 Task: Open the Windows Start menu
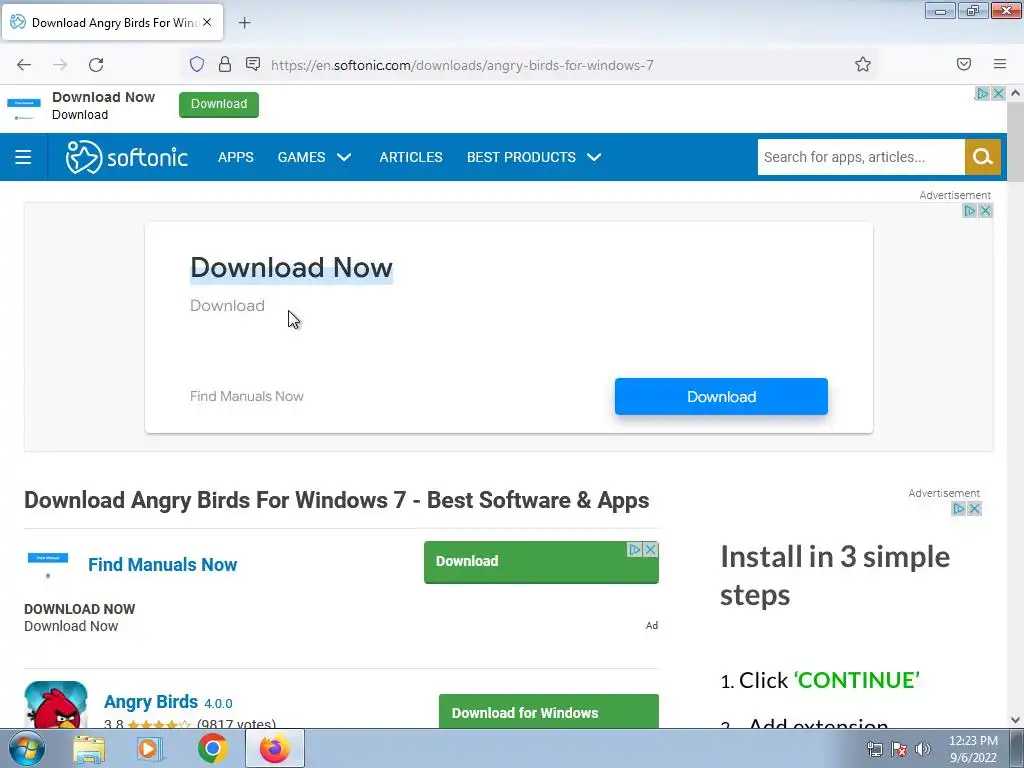pos(27,748)
